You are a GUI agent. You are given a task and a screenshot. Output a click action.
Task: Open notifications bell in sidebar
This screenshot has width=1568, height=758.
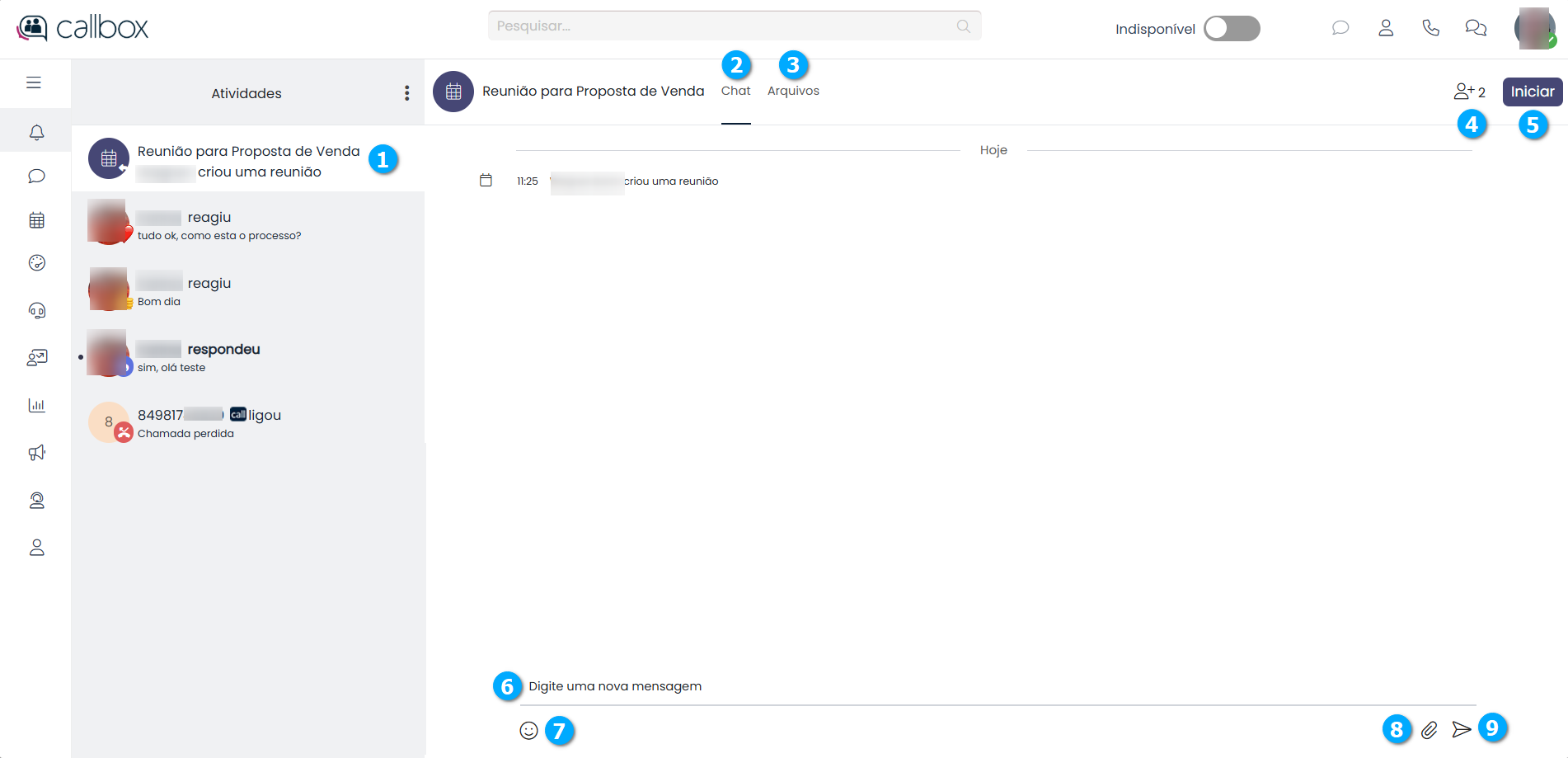point(36,132)
